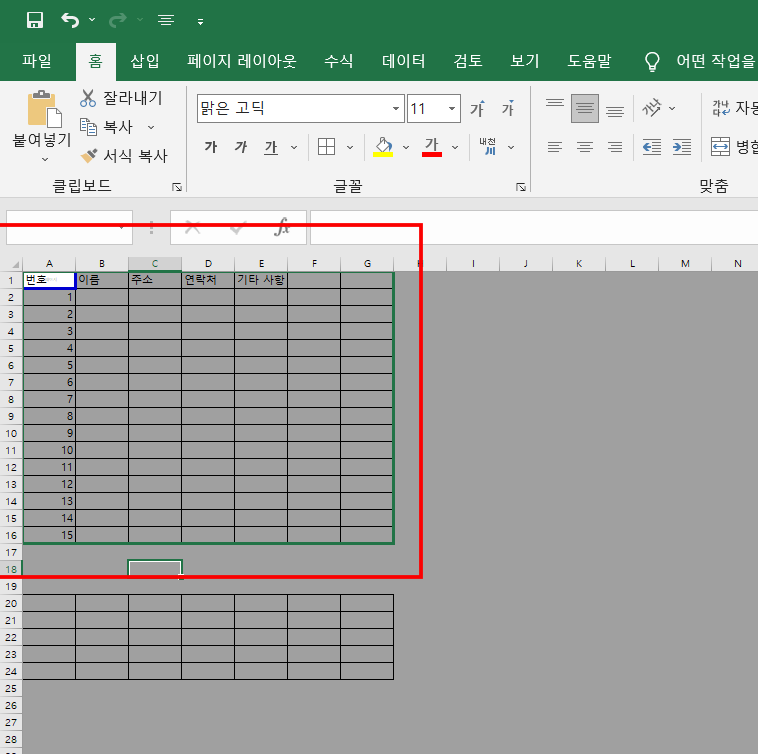Open the font size 11 dropdown arrow
758x754 pixels.
[x=452, y=108]
